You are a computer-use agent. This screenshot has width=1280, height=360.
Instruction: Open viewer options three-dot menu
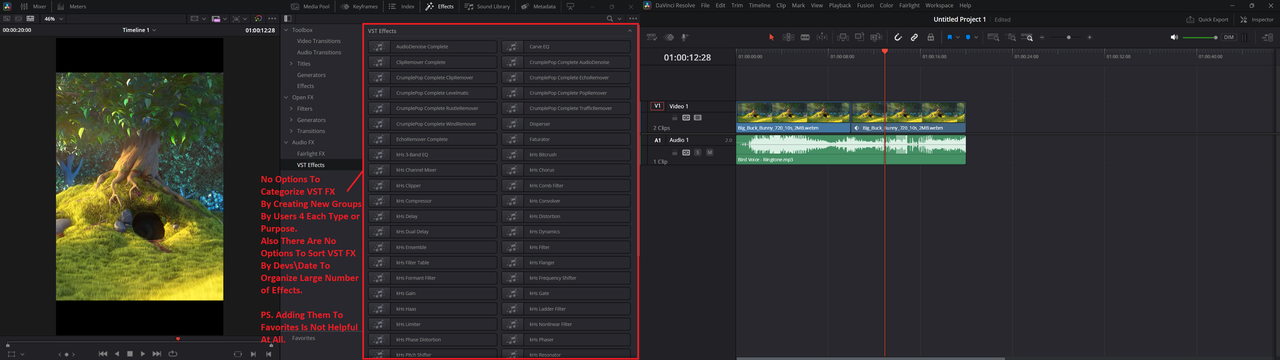tap(272, 18)
